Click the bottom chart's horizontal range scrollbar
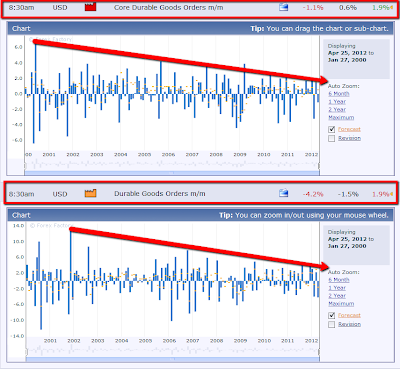Image resolution: width=400 pixels, height=369 pixels. [x=173, y=359]
